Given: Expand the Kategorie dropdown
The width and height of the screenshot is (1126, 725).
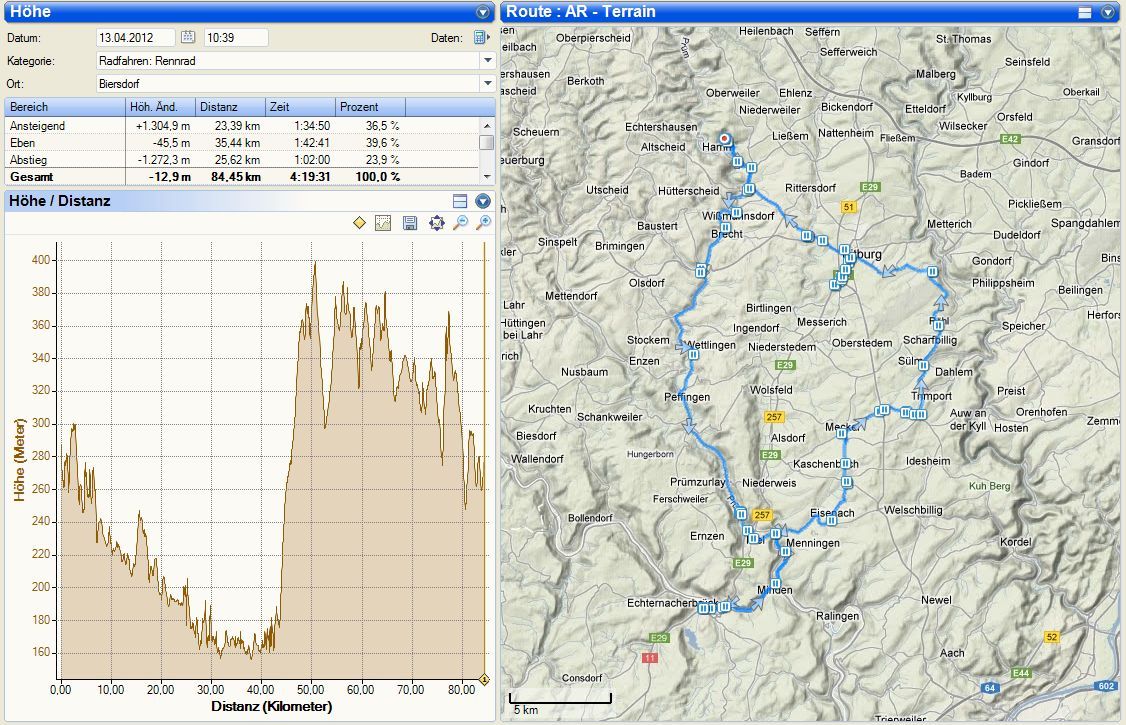Looking at the screenshot, I should (x=488, y=60).
